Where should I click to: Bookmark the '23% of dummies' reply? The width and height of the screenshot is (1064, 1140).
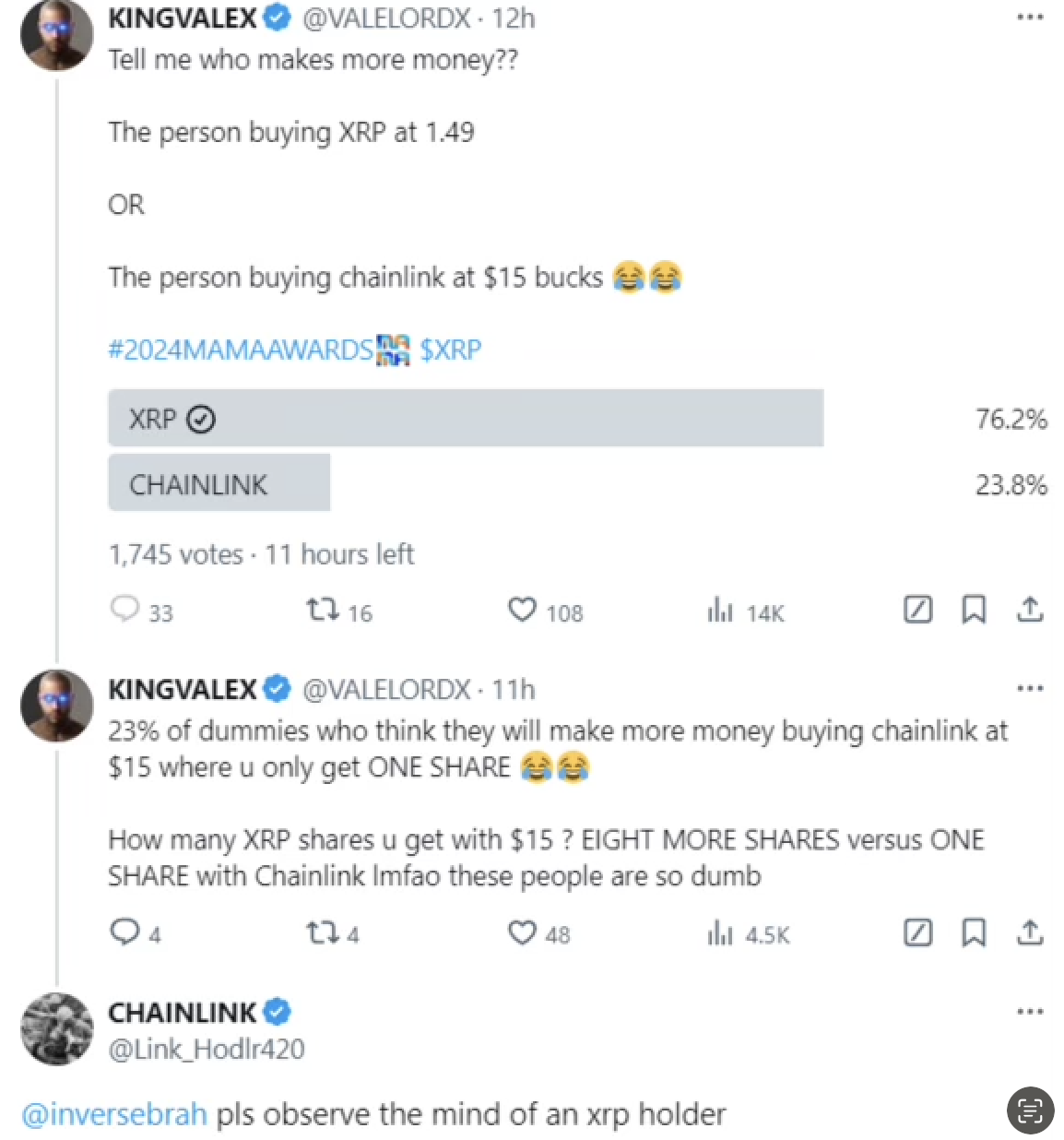click(x=974, y=932)
